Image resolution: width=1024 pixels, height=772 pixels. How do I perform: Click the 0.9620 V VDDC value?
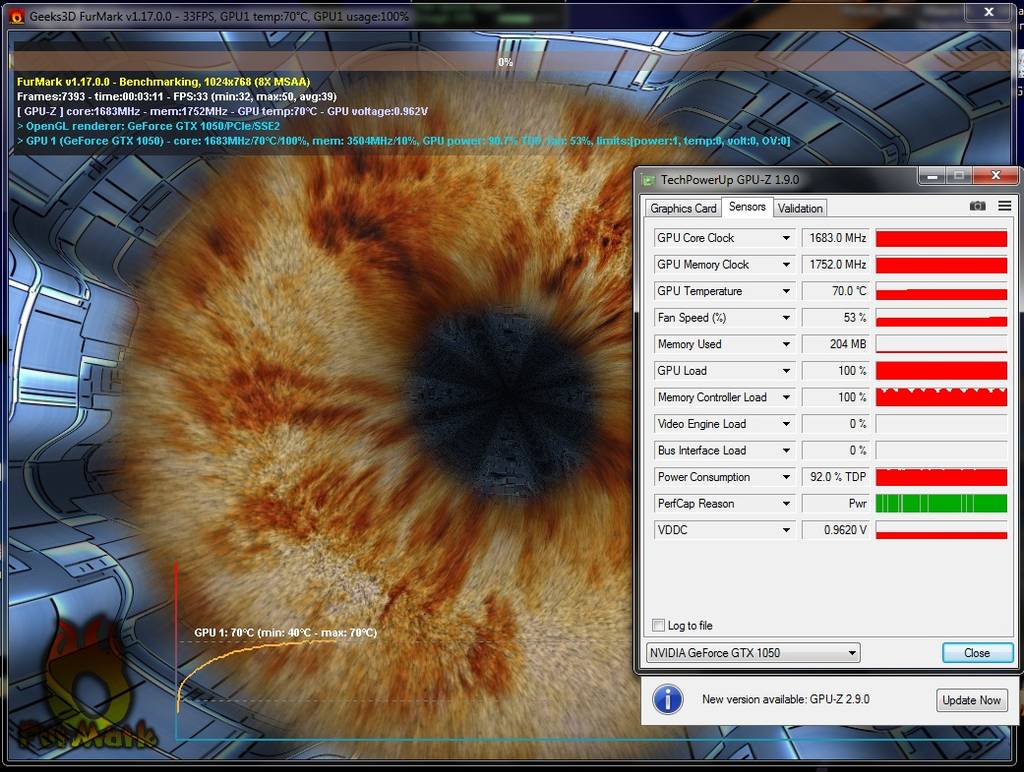coord(836,530)
